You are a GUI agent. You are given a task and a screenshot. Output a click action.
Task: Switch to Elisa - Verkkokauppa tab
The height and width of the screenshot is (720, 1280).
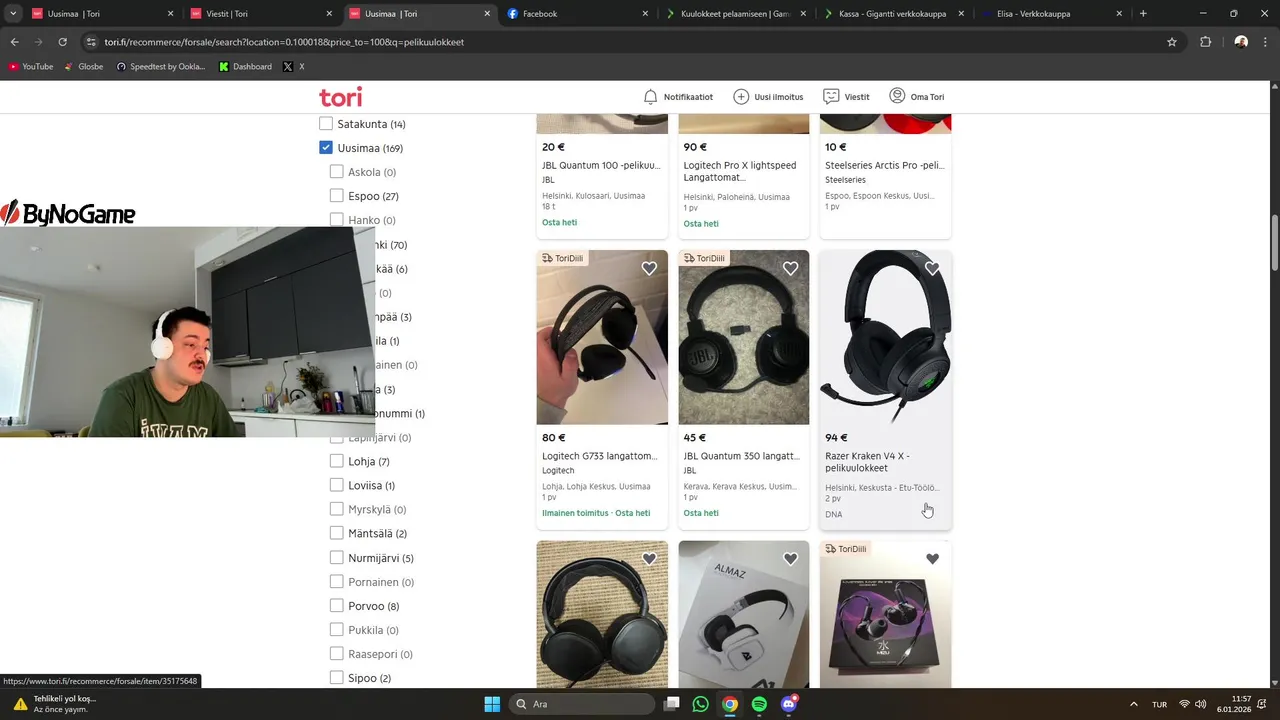pyautogui.click(x=1052, y=14)
